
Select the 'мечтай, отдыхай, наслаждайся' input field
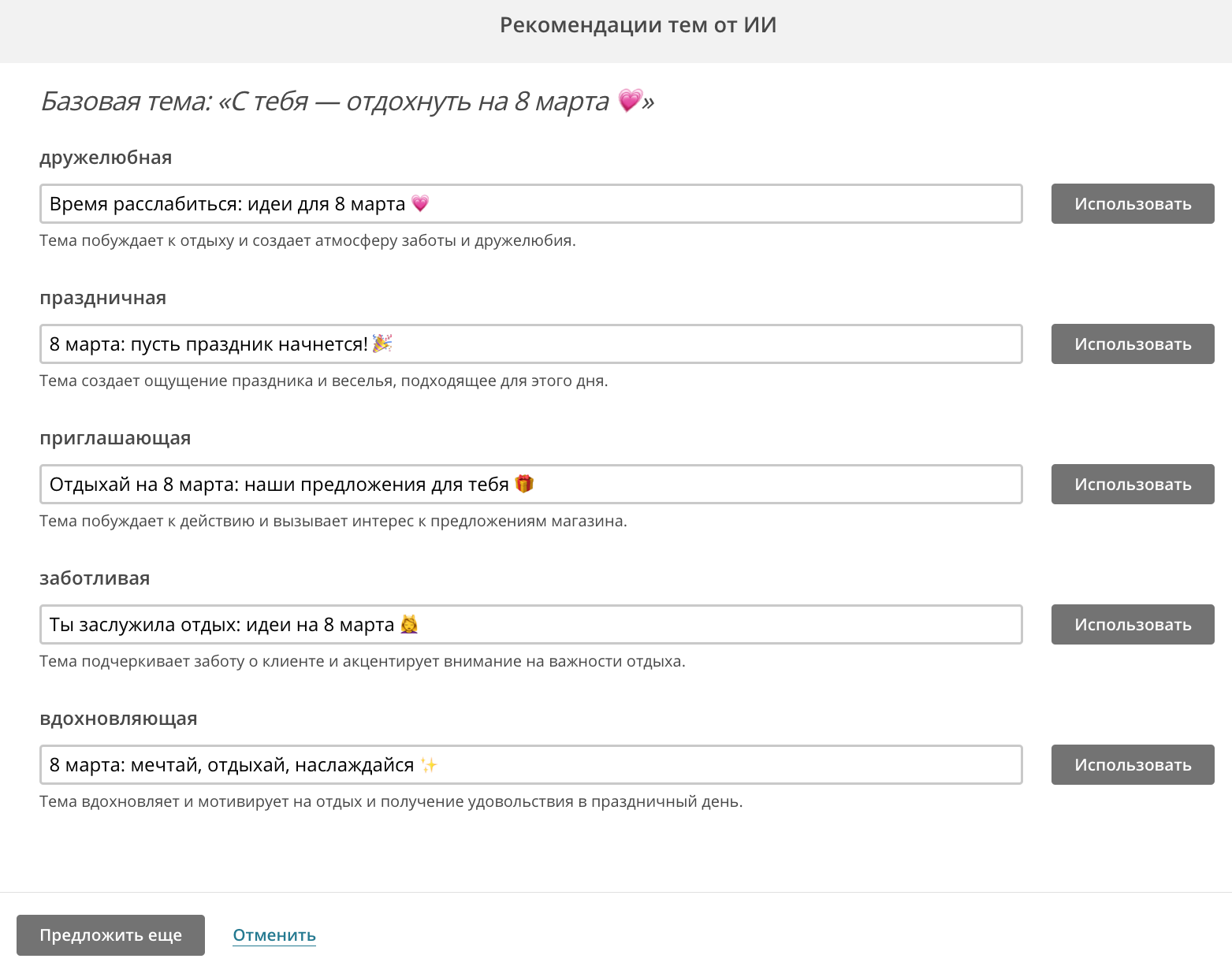[x=531, y=764]
